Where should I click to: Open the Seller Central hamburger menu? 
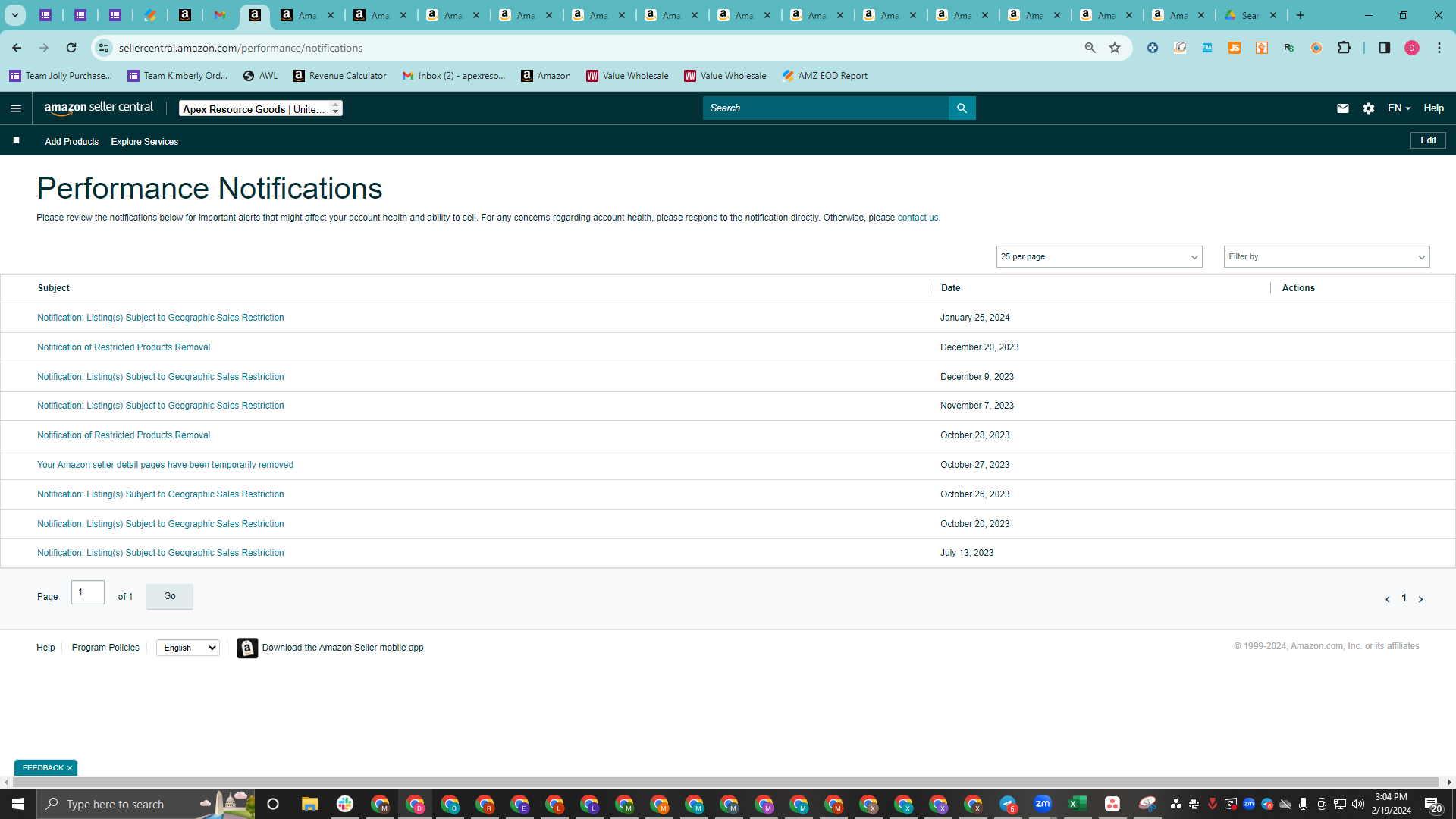pos(16,108)
